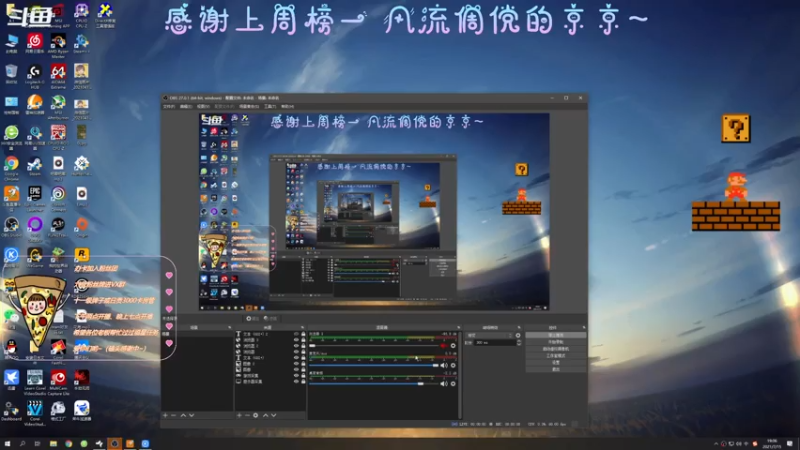
Task: Toggle visibility of browser 3 source
Action: (x=296, y=340)
